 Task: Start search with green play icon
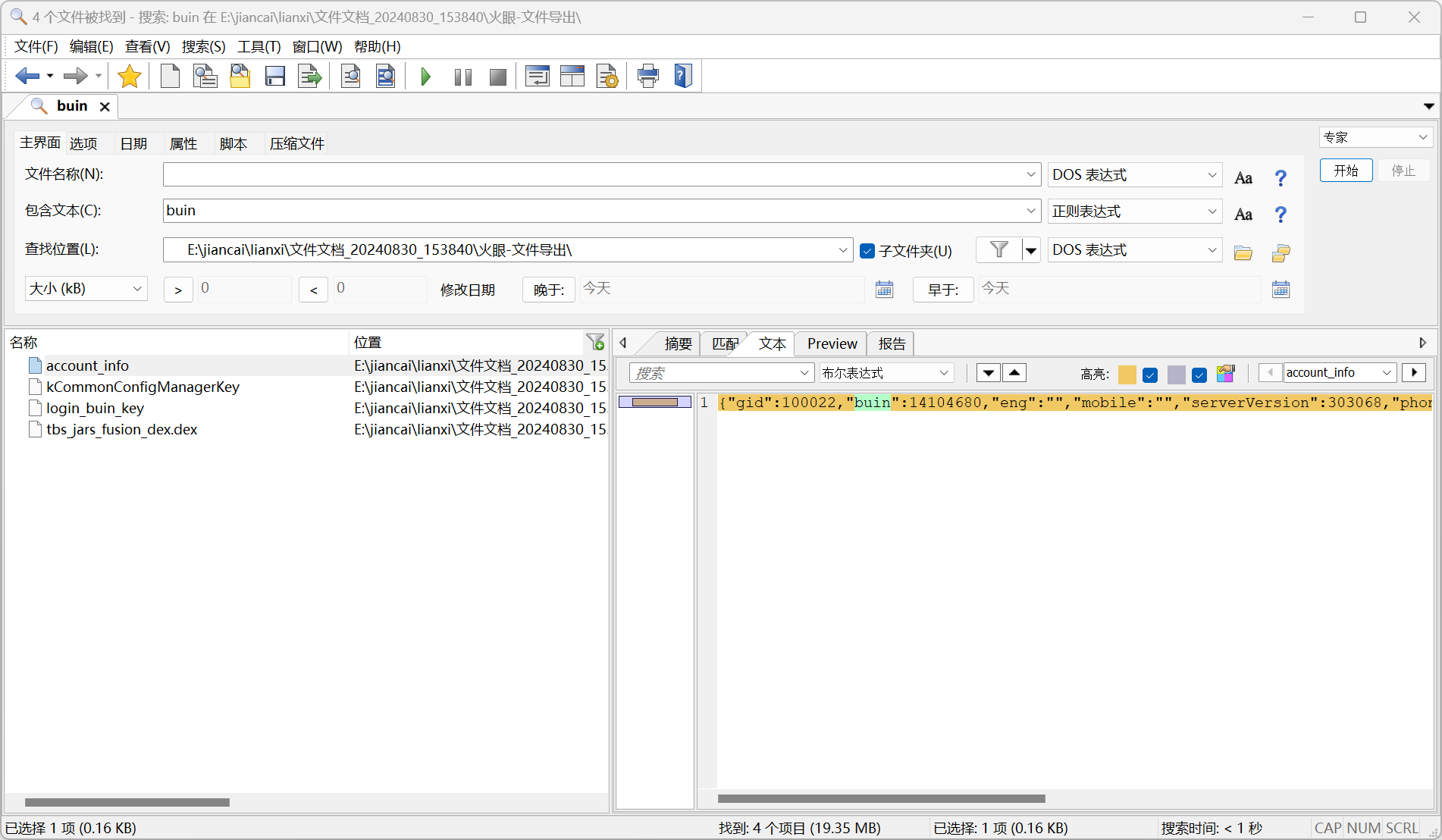425,77
